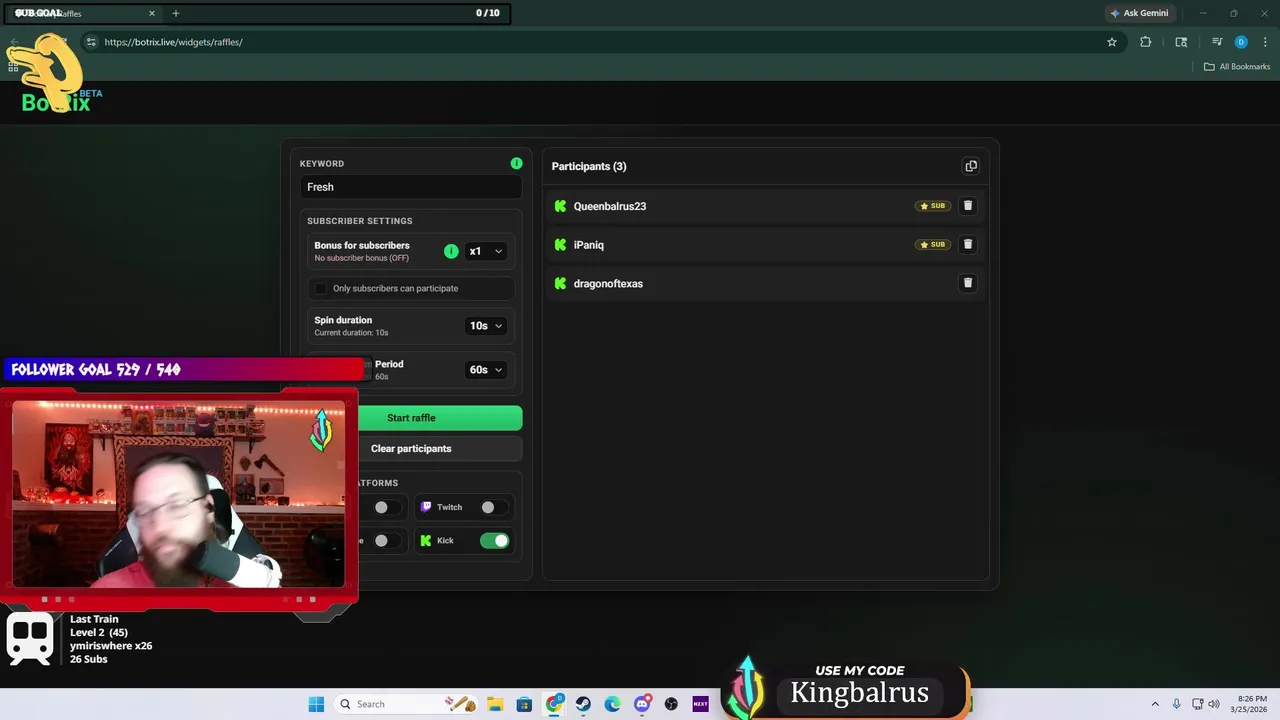Click the Participants (3) heading
Image resolution: width=1280 pixels, height=720 pixels.
pos(589,166)
